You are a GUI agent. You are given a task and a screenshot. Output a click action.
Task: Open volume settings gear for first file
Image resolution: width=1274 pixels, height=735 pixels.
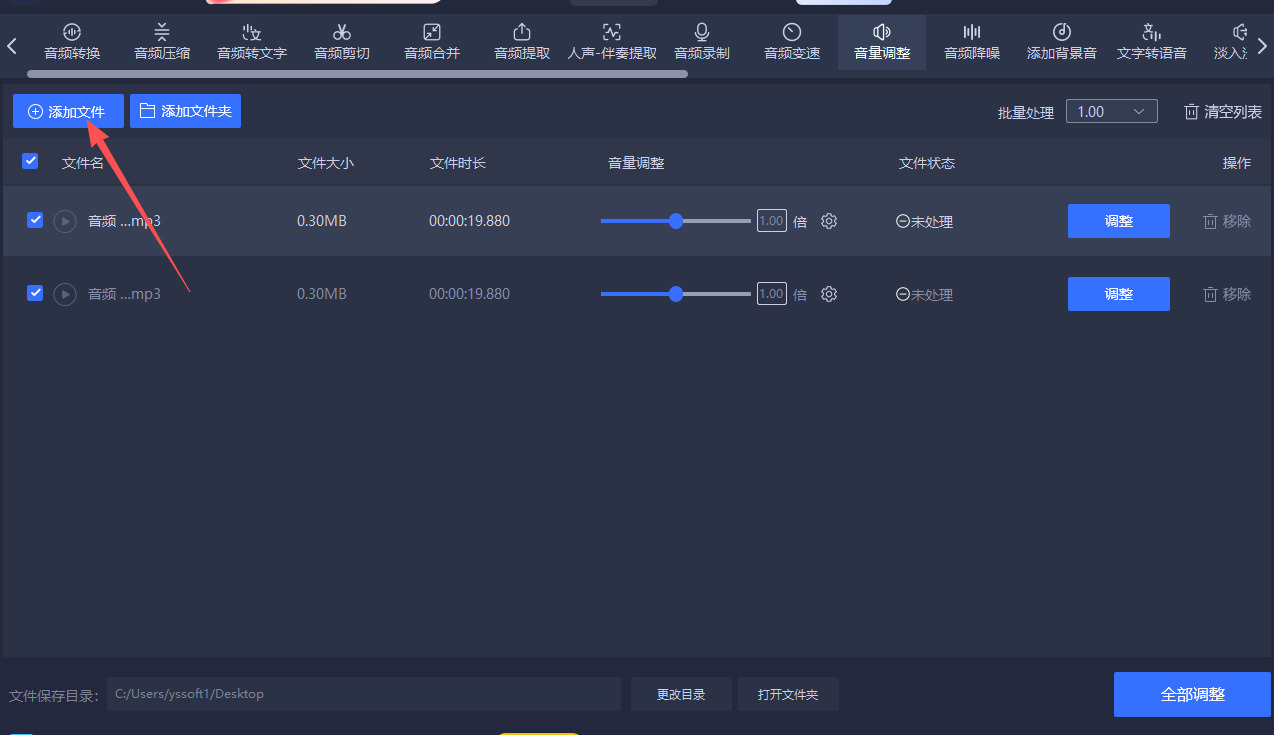point(829,221)
